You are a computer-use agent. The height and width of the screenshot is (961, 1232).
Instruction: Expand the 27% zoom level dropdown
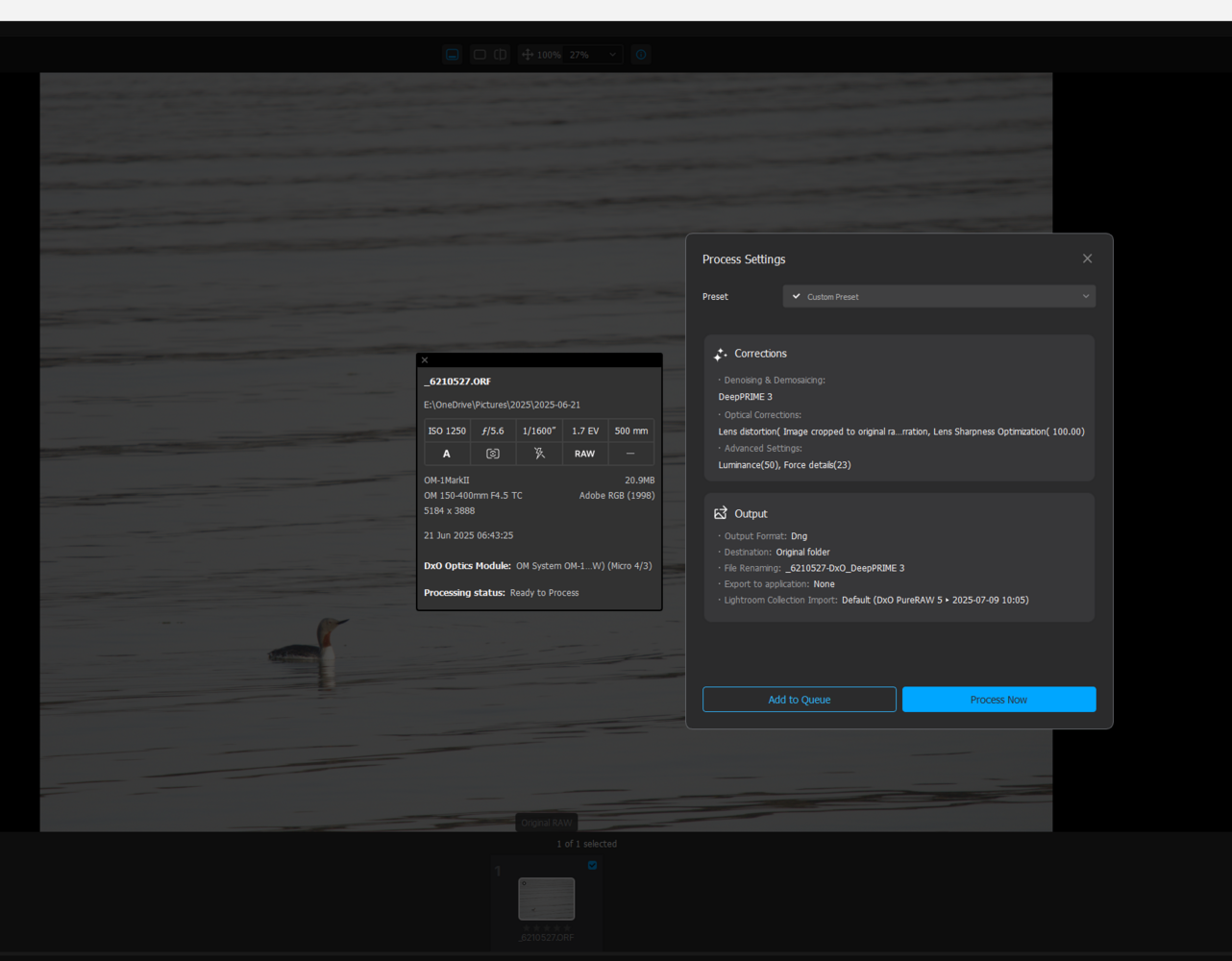[x=593, y=55]
